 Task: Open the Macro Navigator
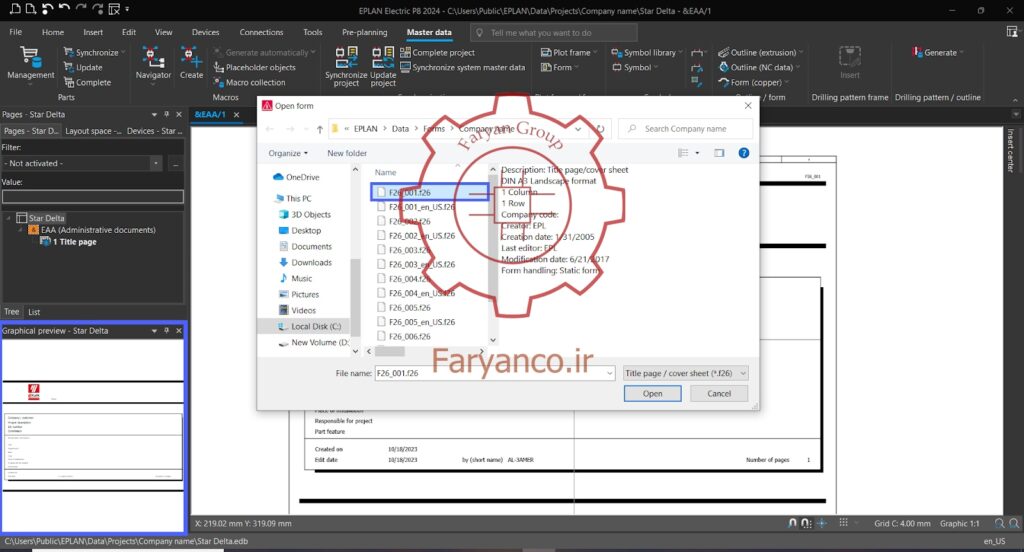(x=153, y=63)
